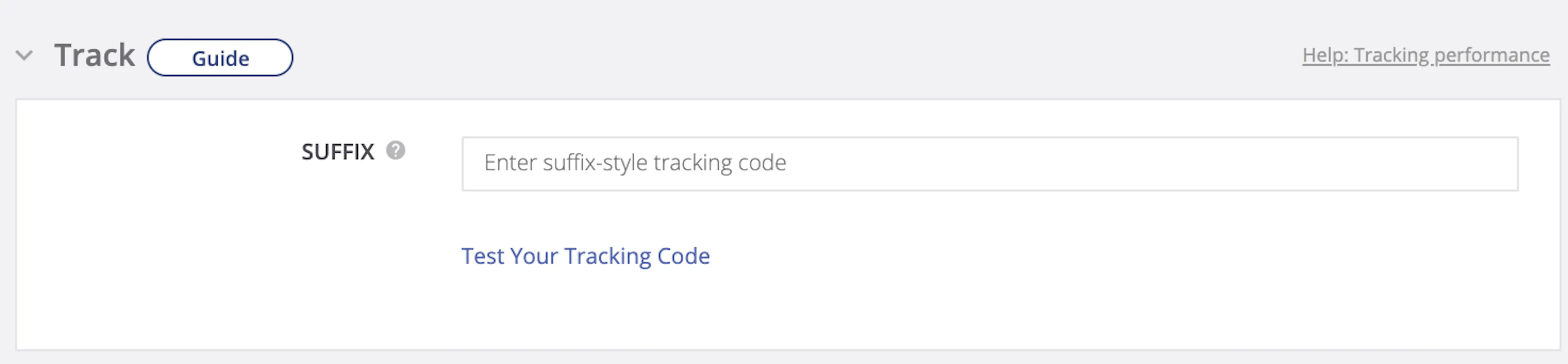Click Test Your Tracking Code link
Image resolution: width=1568 pixels, height=364 pixels.
click(585, 256)
